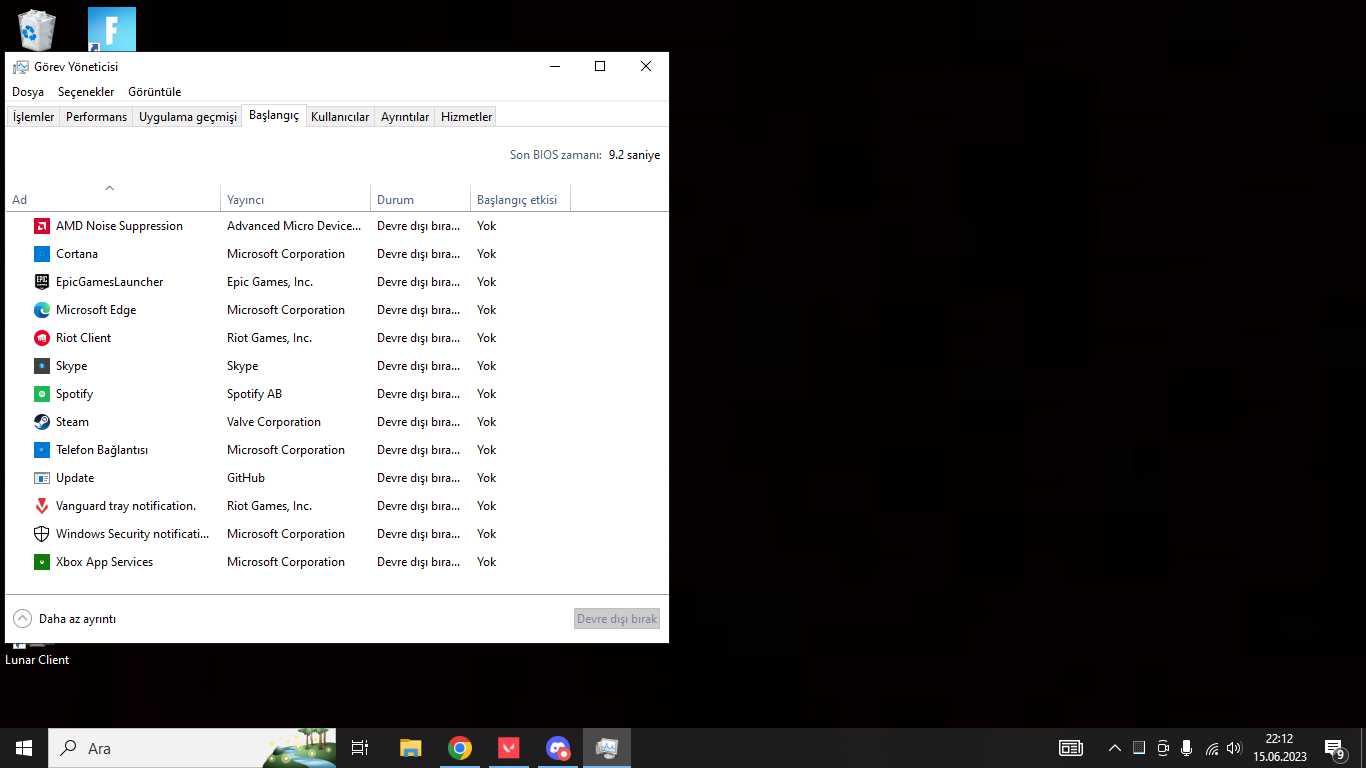Screen dimensions: 1366x768
Task: Select the EpicGamesLauncher icon in the list
Action: point(42,282)
